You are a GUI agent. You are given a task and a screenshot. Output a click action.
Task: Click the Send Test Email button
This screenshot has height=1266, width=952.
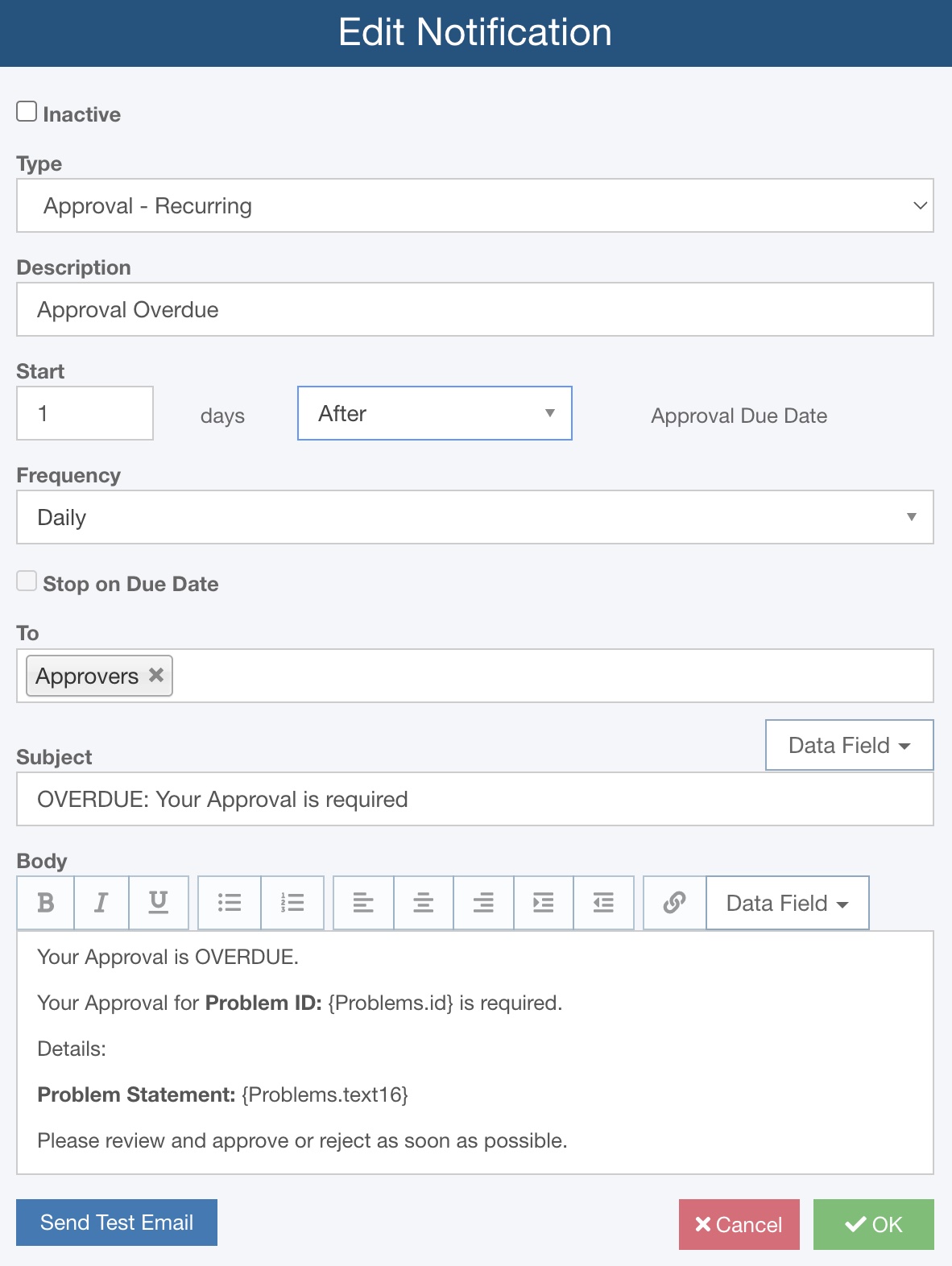coord(116,1223)
